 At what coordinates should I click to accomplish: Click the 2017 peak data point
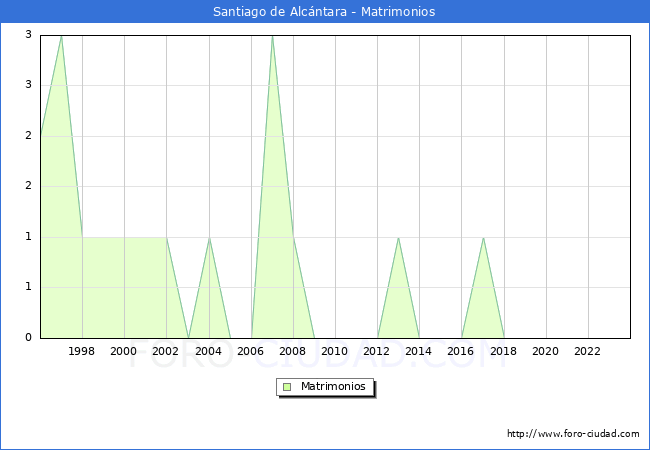(483, 238)
